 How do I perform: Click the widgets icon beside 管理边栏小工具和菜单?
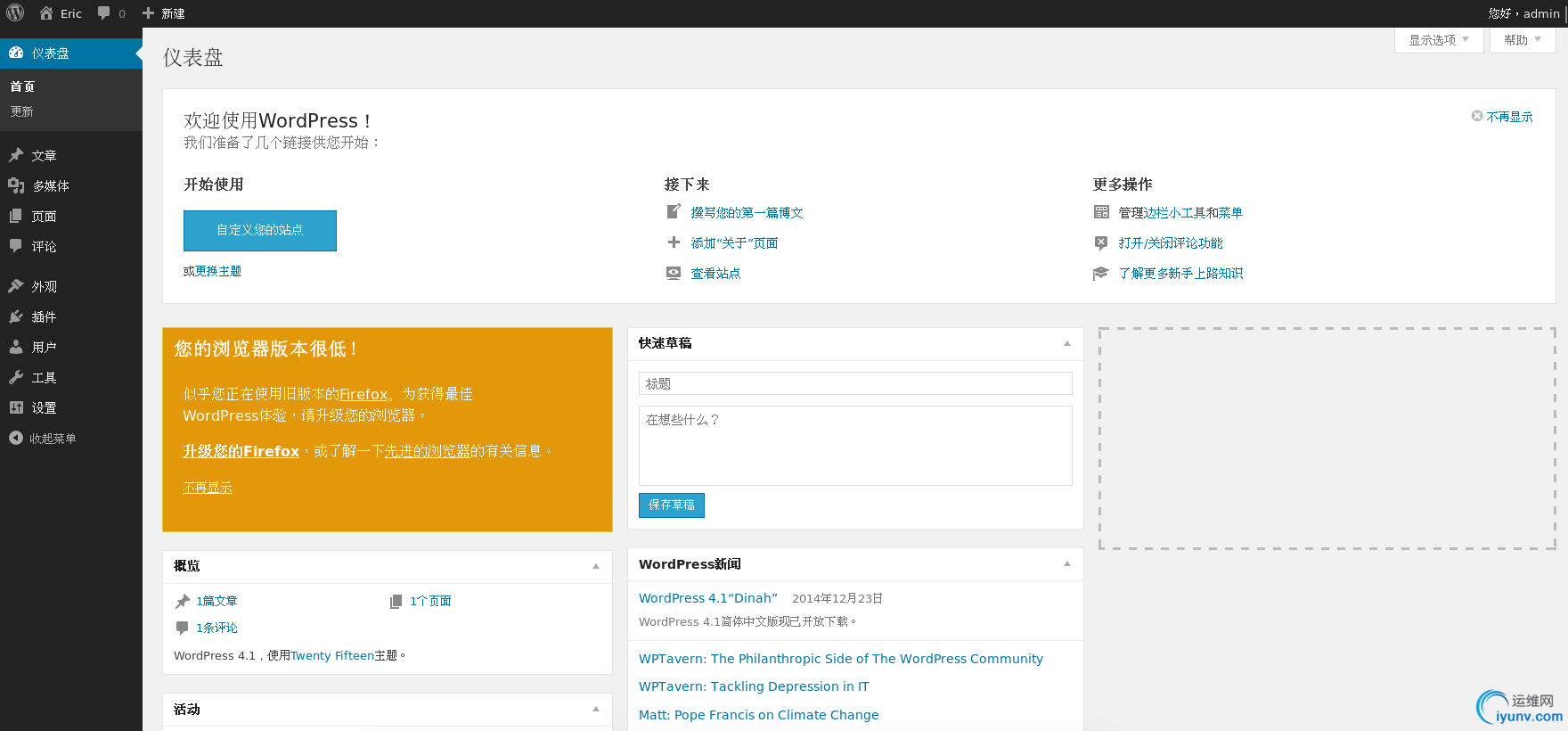[x=1102, y=212]
